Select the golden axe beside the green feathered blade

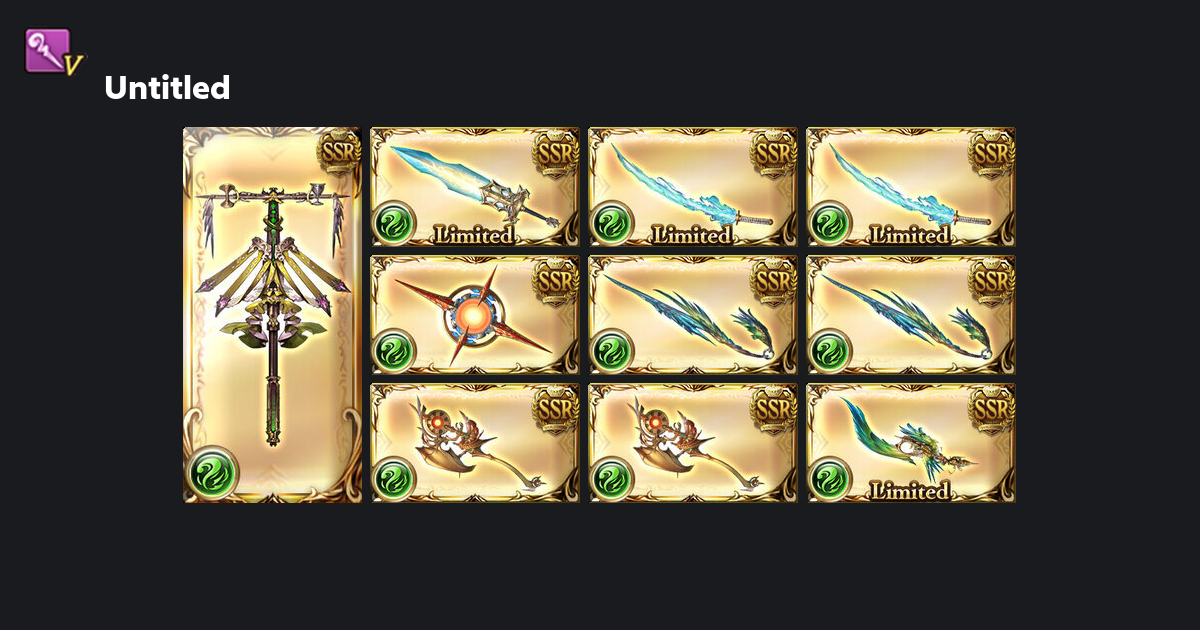point(693,443)
